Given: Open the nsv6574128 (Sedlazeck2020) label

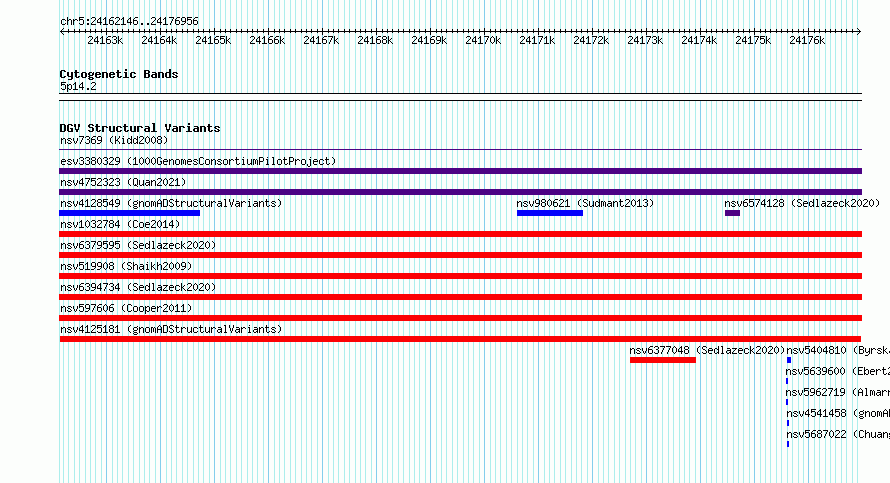Looking at the screenshot, I should [x=802, y=203].
